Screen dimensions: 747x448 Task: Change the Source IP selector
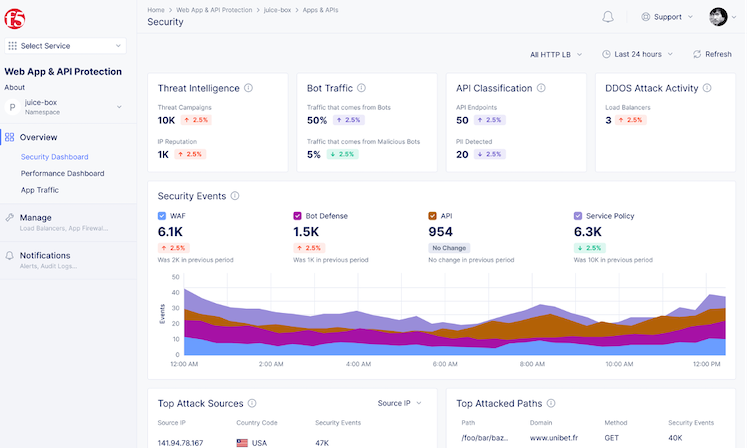pyautogui.click(x=399, y=403)
